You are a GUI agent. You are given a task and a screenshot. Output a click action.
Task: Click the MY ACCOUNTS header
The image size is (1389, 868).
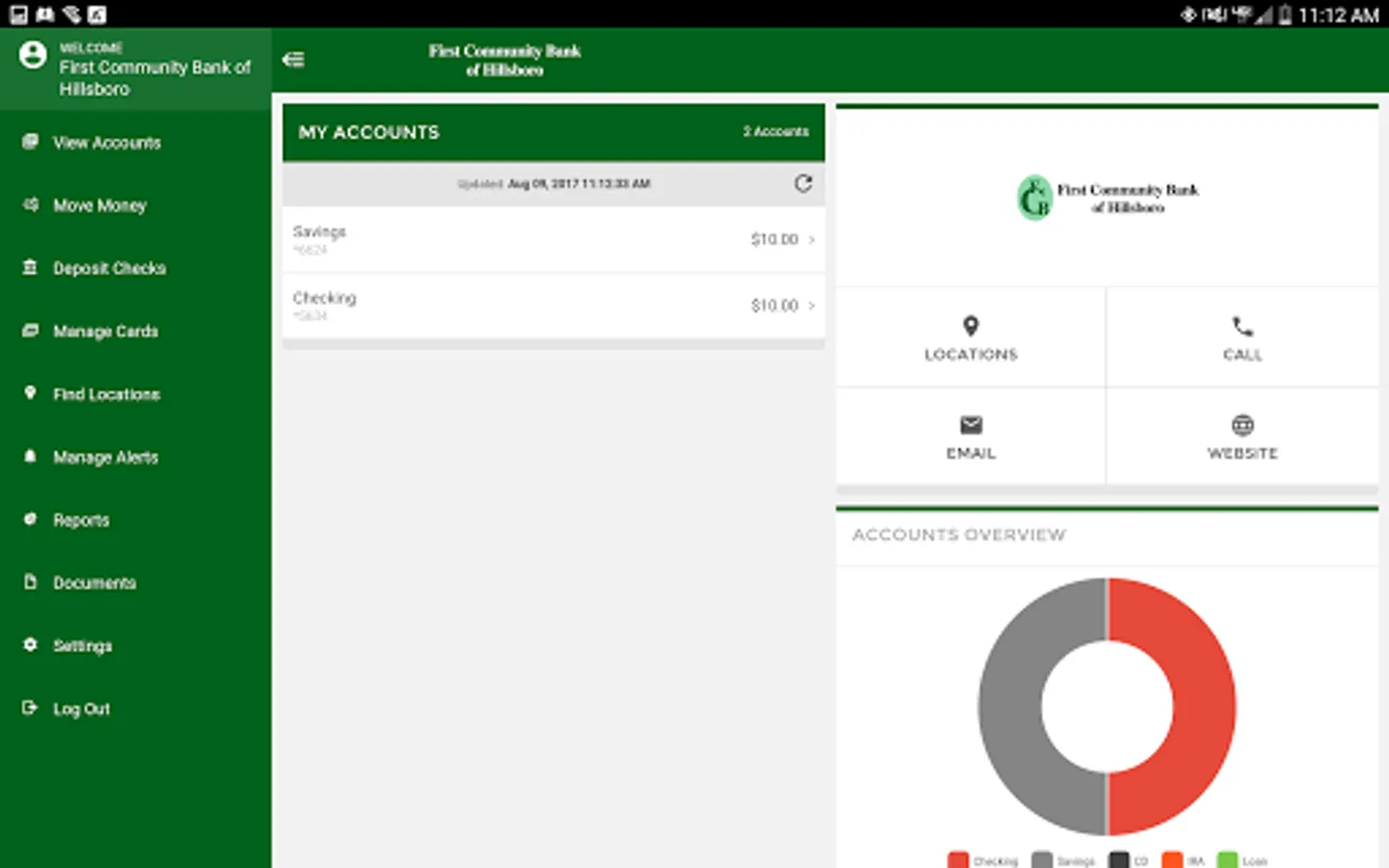click(368, 132)
